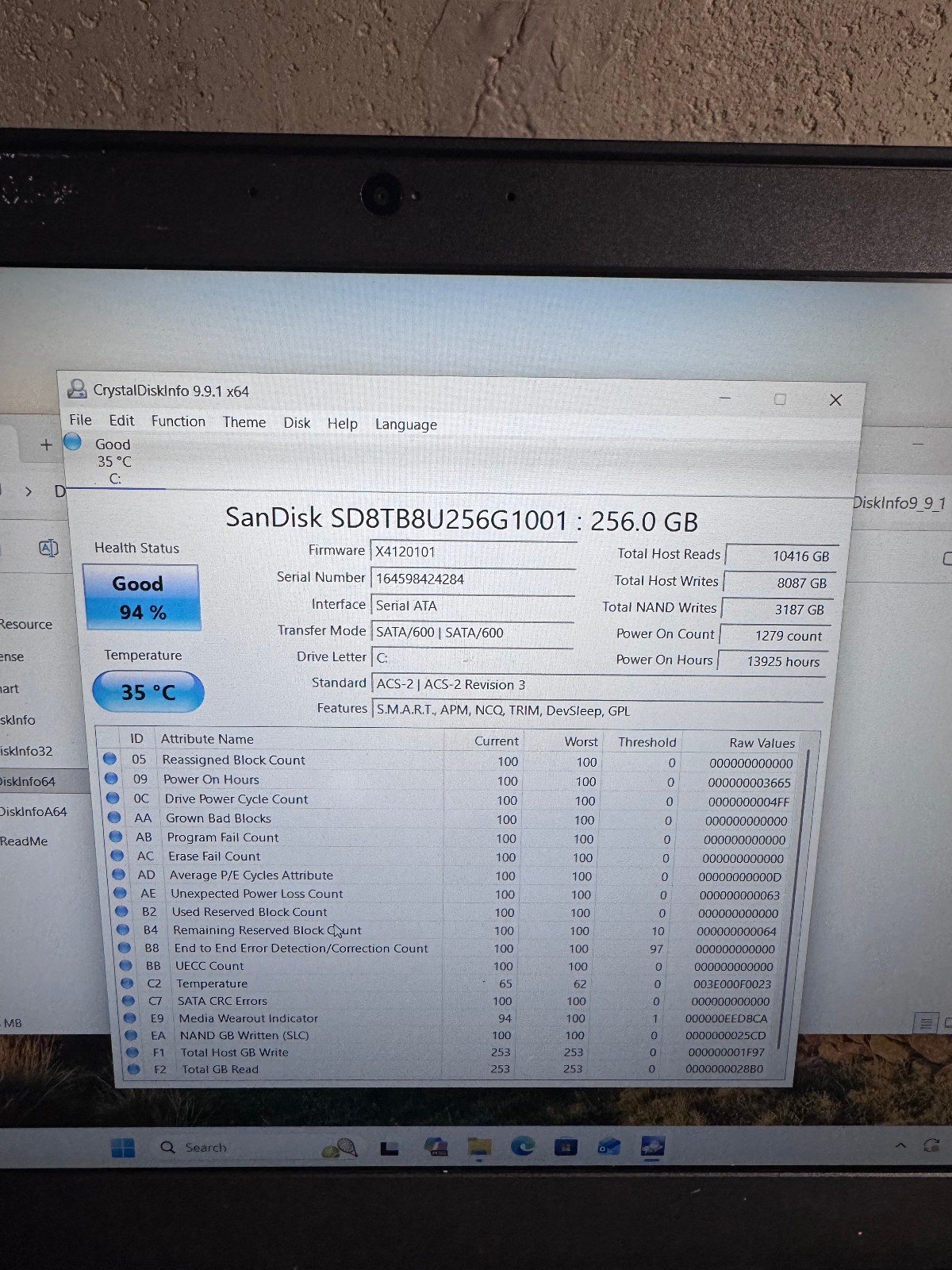952x1270 pixels.
Task: Open the Windows Start menu
Action: (123, 1148)
